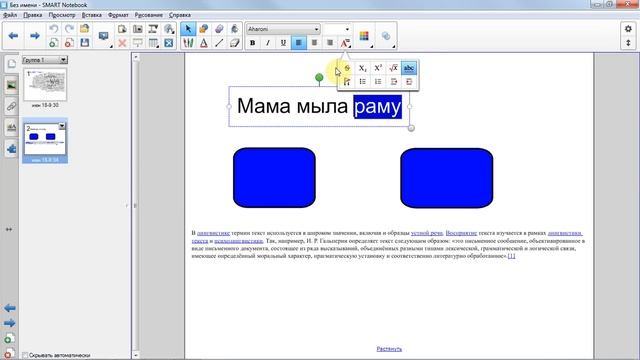Viewport: 640px width, 360px height.
Task: Open the screen display options icon
Action: pos(104,36)
